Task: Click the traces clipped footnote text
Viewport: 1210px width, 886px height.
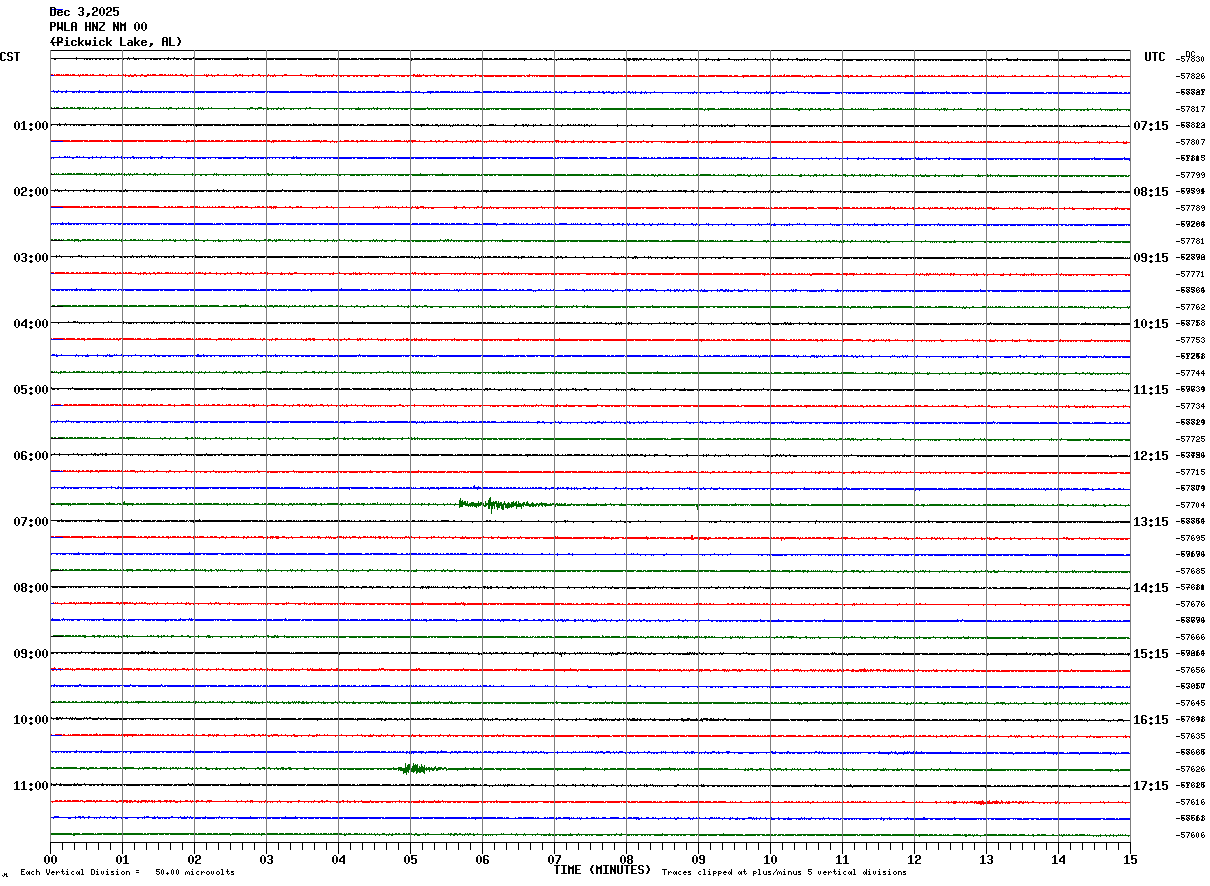Action: coord(784,873)
